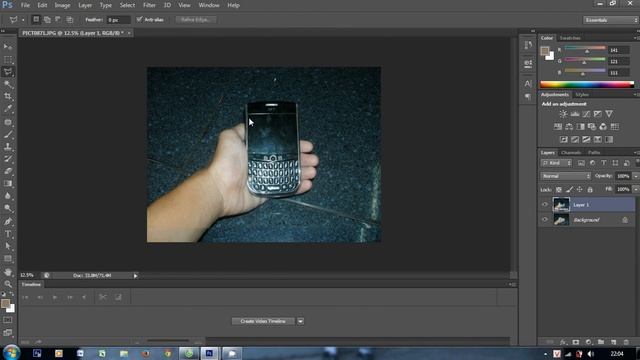Toggle Lock image pixels brush icon
Image resolution: width=640 pixels, height=360 pixels.
coord(569,190)
